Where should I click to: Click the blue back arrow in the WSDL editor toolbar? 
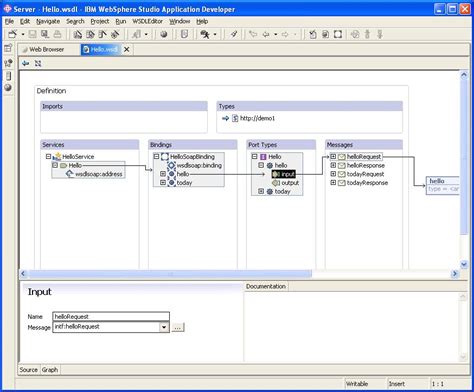point(26,63)
